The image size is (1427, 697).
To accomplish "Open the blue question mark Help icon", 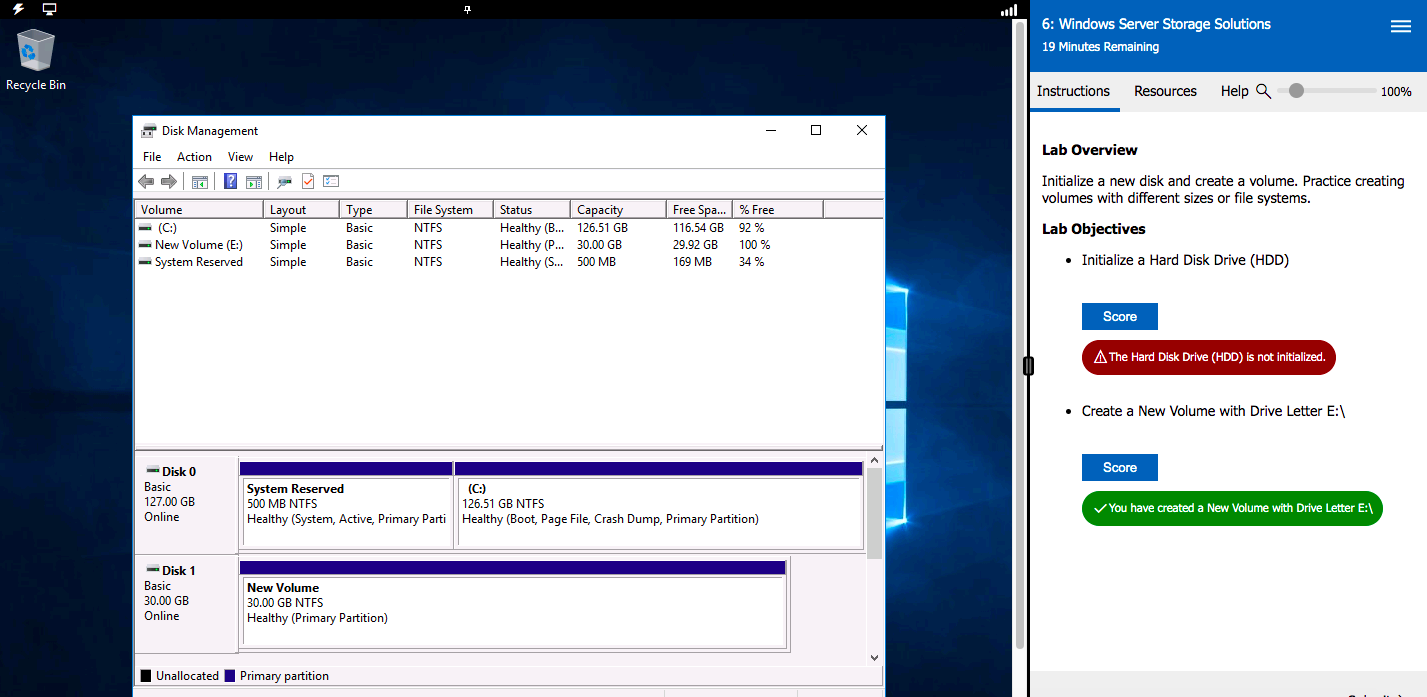I will pyautogui.click(x=230, y=182).
